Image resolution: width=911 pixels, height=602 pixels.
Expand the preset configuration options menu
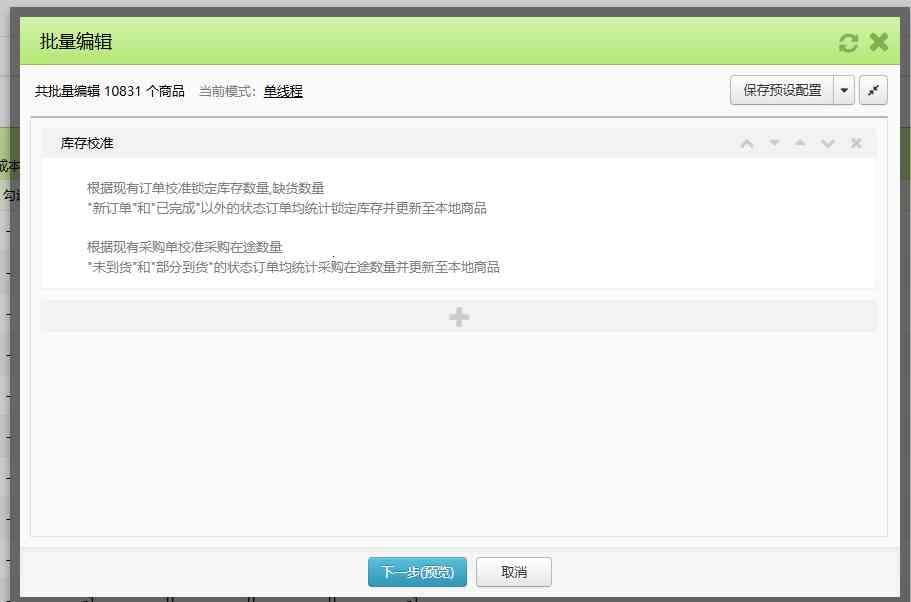tap(845, 90)
